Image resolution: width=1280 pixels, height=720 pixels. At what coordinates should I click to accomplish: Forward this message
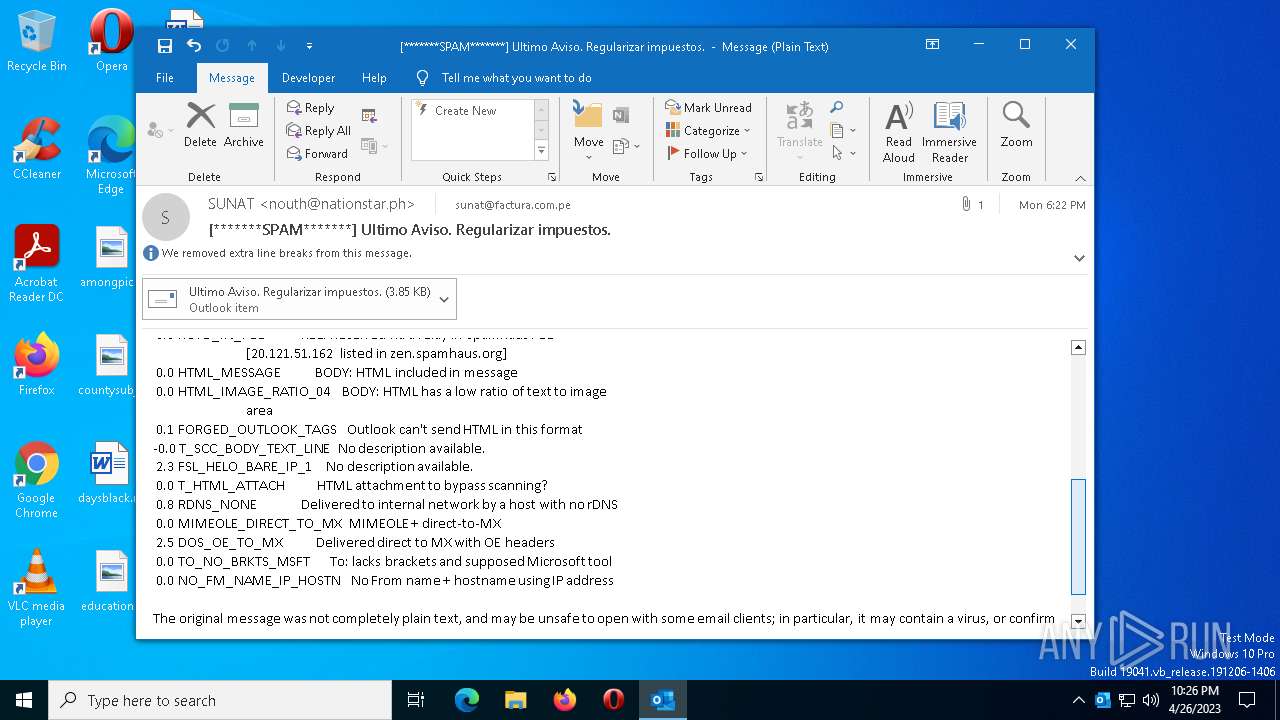click(317, 153)
